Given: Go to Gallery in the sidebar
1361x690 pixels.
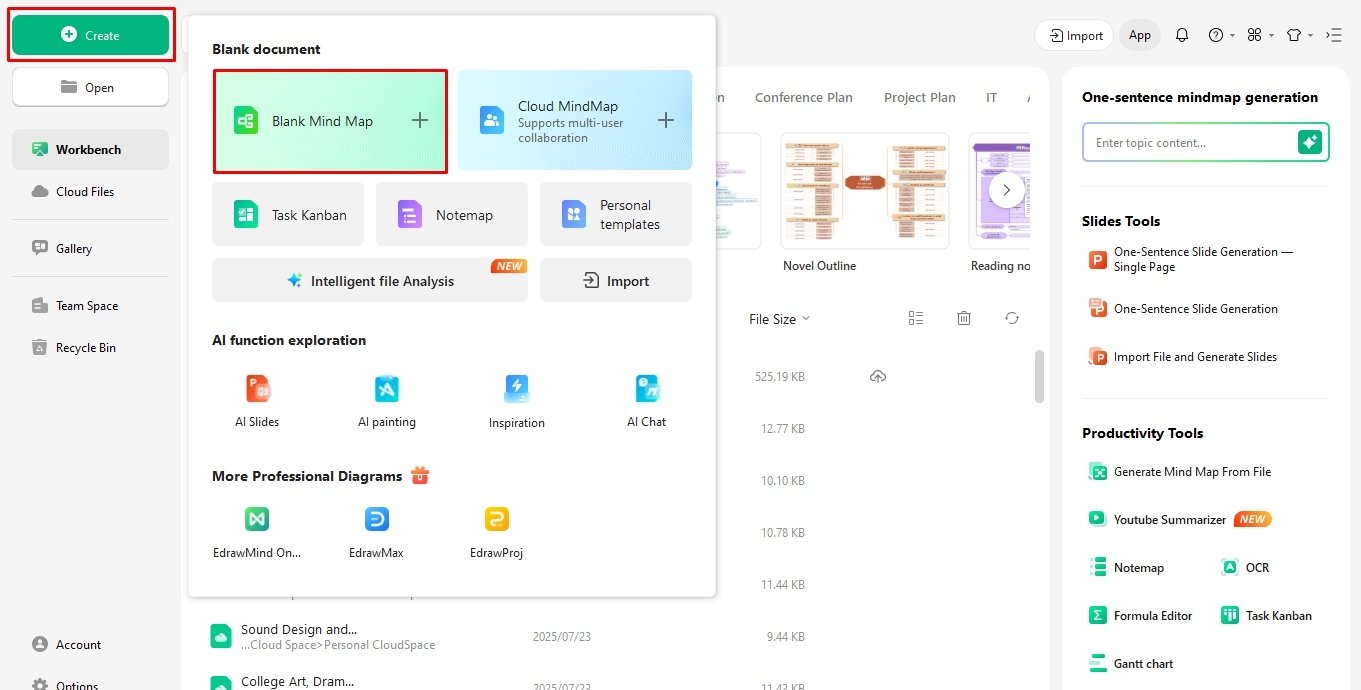Looking at the screenshot, I should tap(90, 248).
